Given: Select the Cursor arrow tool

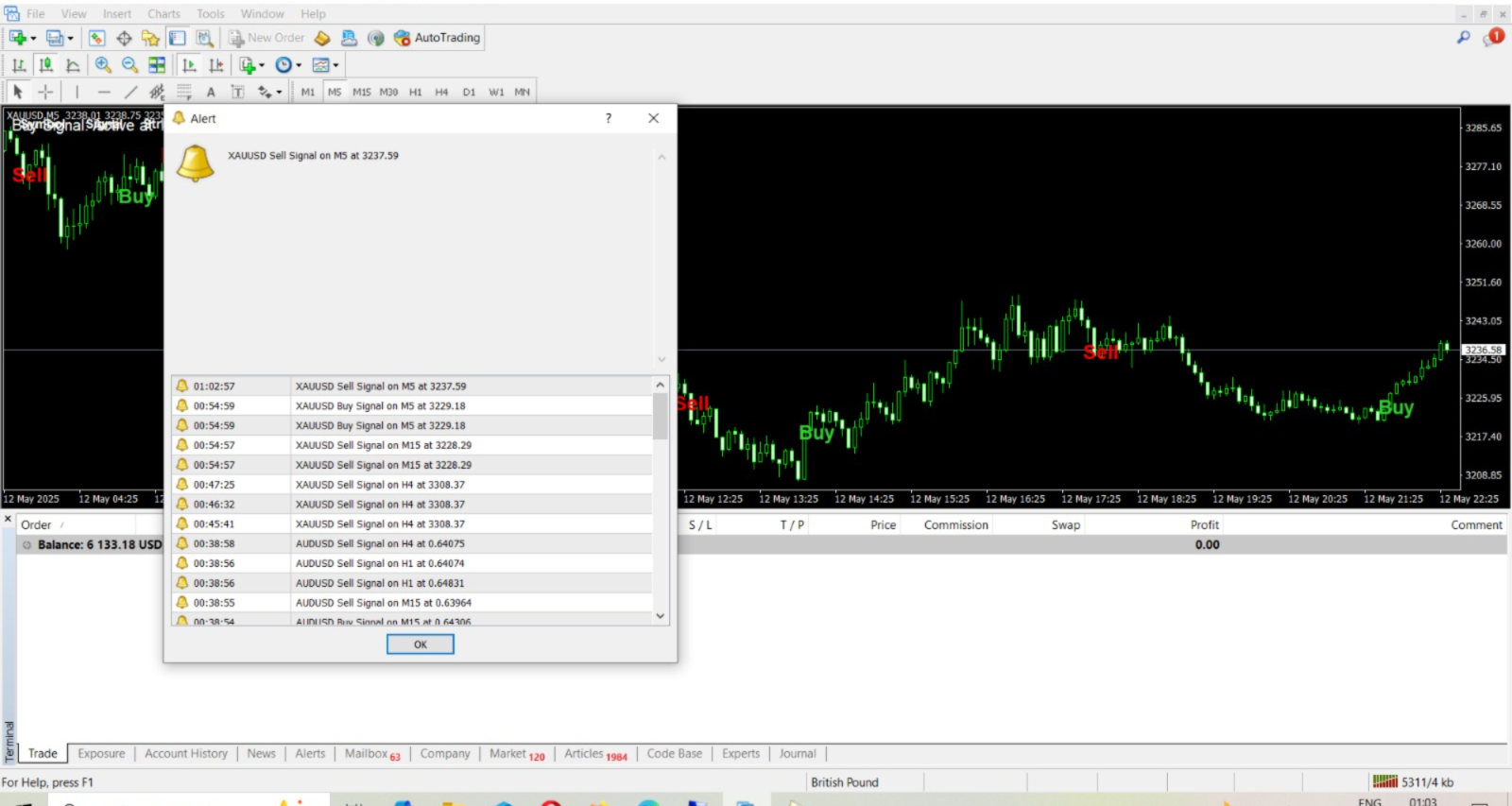Looking at the screenshot, I should [18, 92].
